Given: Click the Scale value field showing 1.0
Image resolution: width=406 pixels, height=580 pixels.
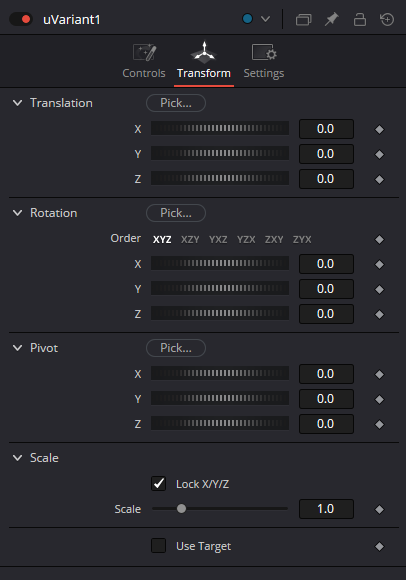Looking at the screenshot, I should pos(326,509).
